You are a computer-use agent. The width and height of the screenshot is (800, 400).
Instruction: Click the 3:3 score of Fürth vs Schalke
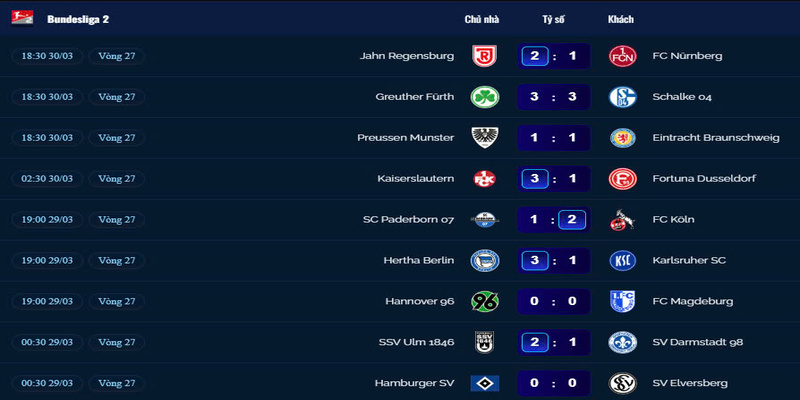[553, 97]
